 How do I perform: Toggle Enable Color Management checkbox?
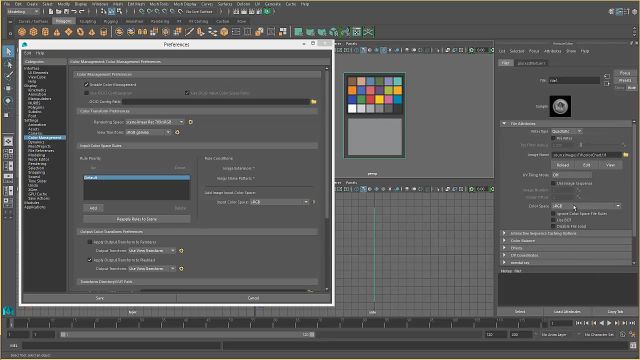pos(86,84)
